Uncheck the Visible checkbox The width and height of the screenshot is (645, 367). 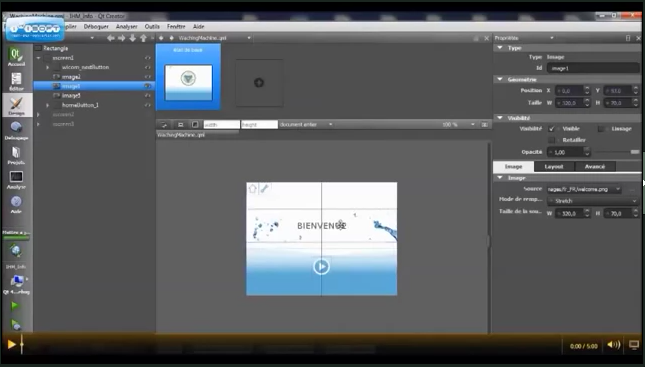pyautogui.click(x=552, y=129)
